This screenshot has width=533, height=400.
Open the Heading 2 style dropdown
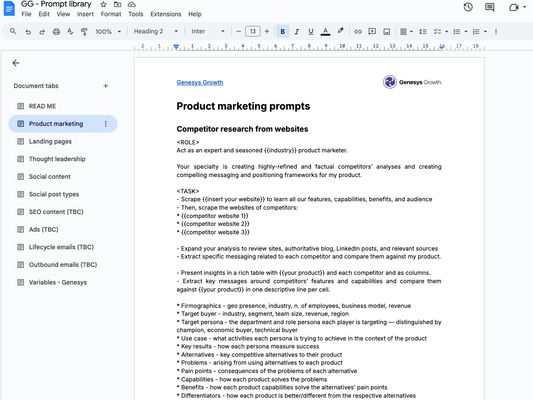tap(156, 32)
